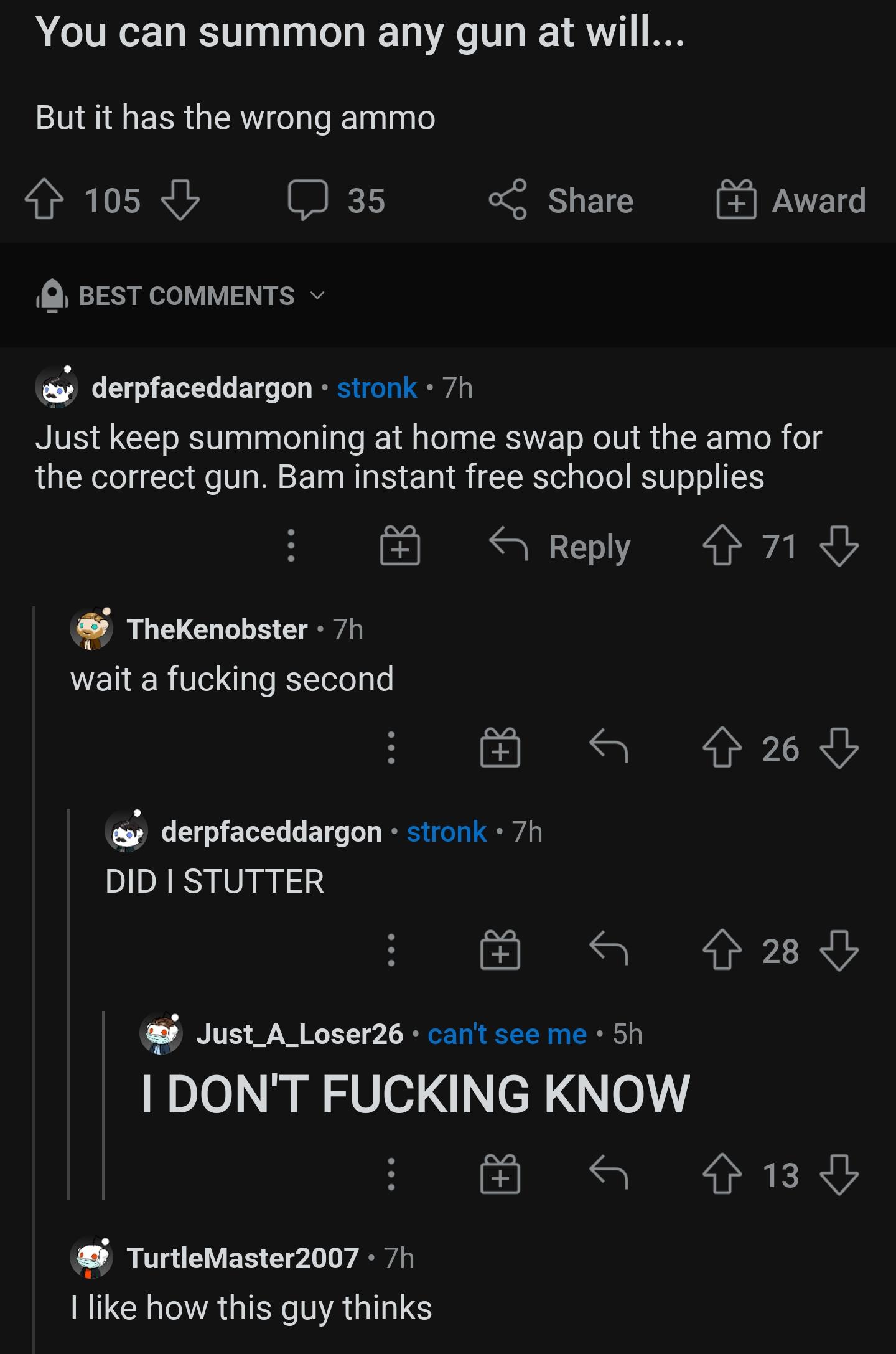
Task: Downvote TheKenobster's 26-point comment
Action: click(839, 748)
